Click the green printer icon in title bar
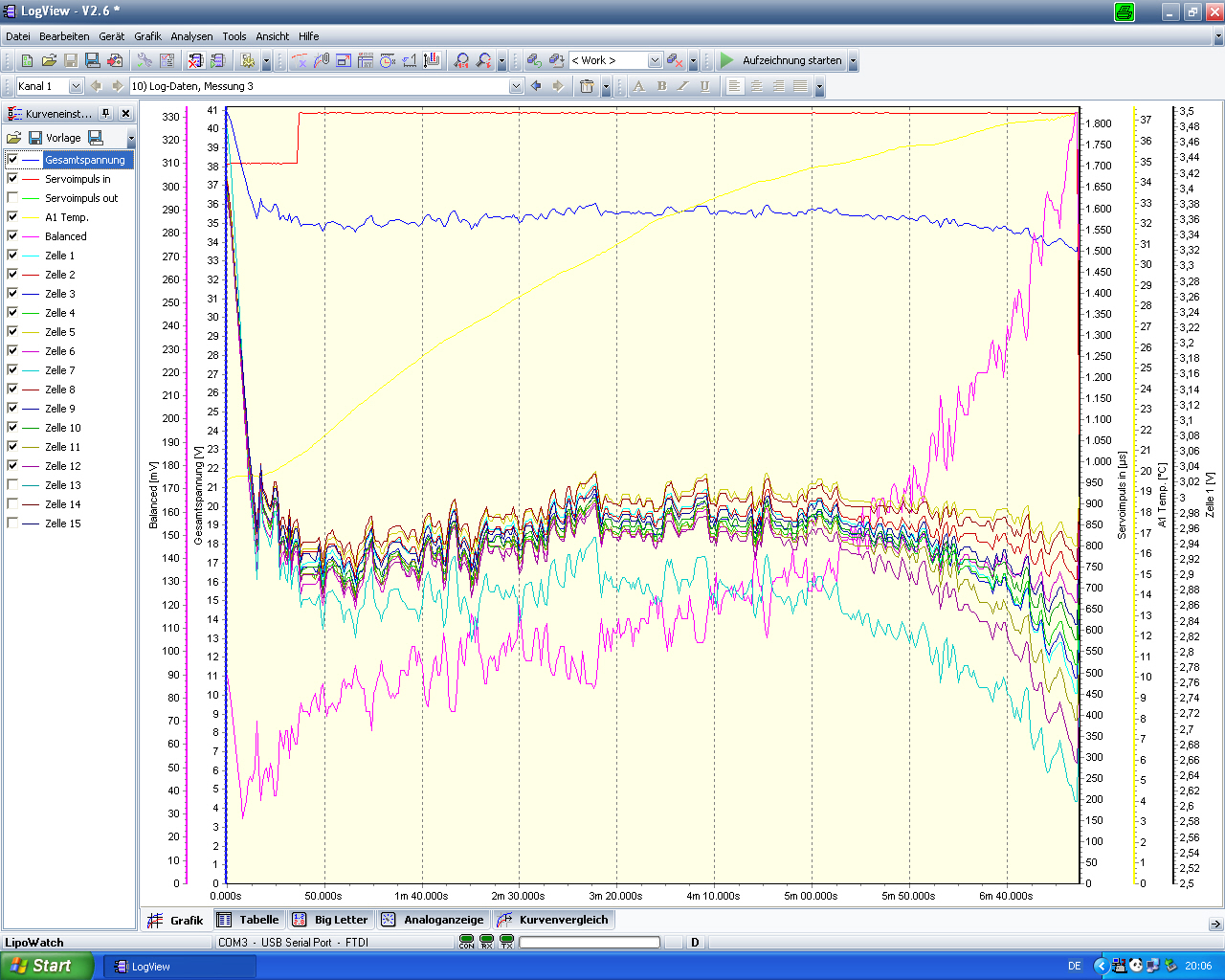Image resolution: width=1225 pixels, height=980 pixels. 1125,11
